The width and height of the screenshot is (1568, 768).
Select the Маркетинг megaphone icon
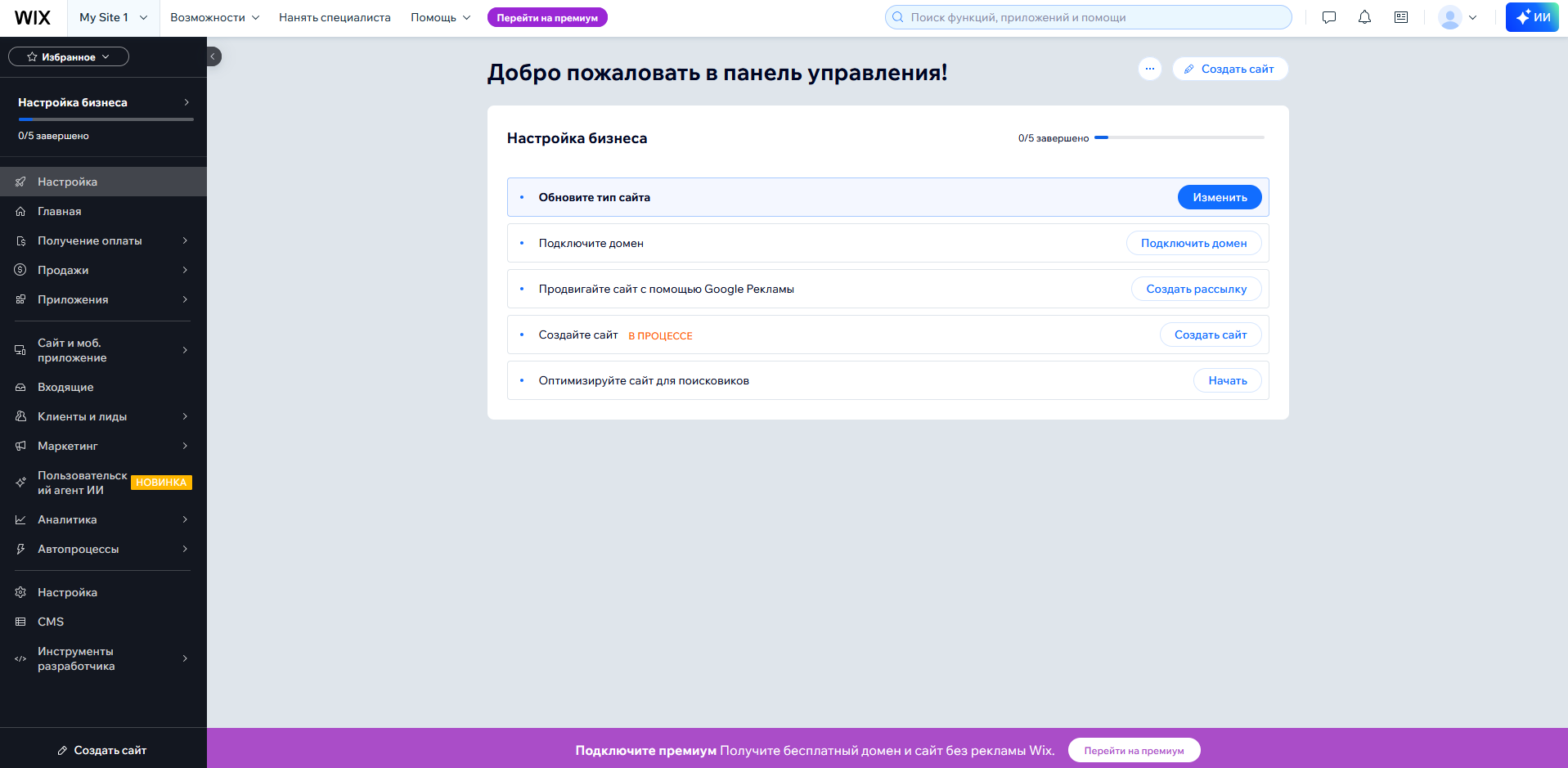tap(20, 446)
